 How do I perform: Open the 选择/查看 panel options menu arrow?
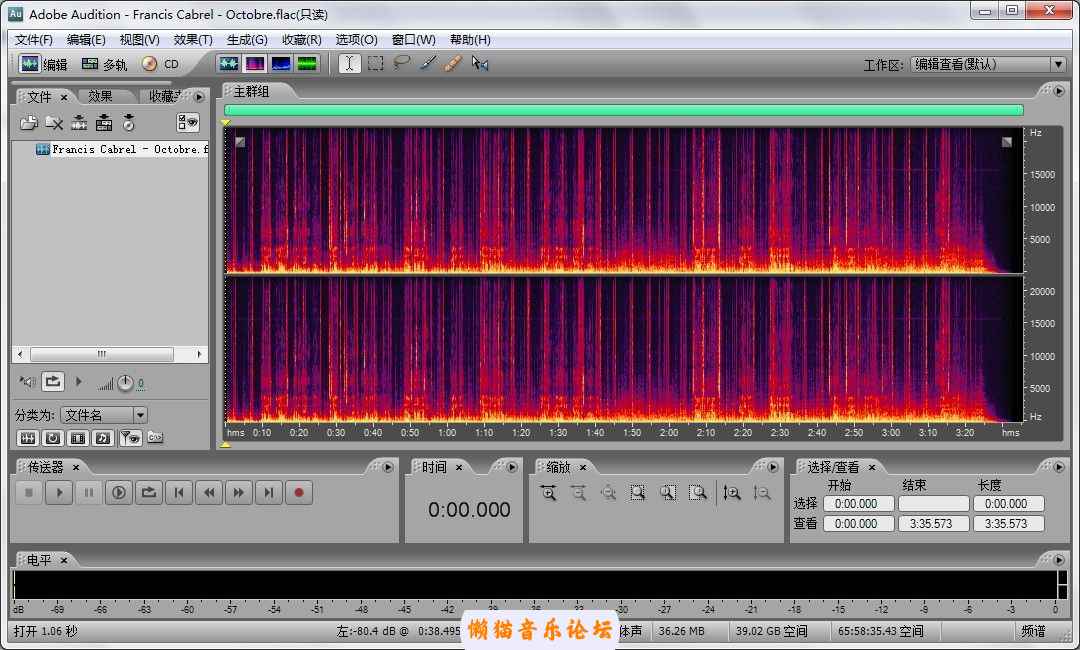point(1059,468)
